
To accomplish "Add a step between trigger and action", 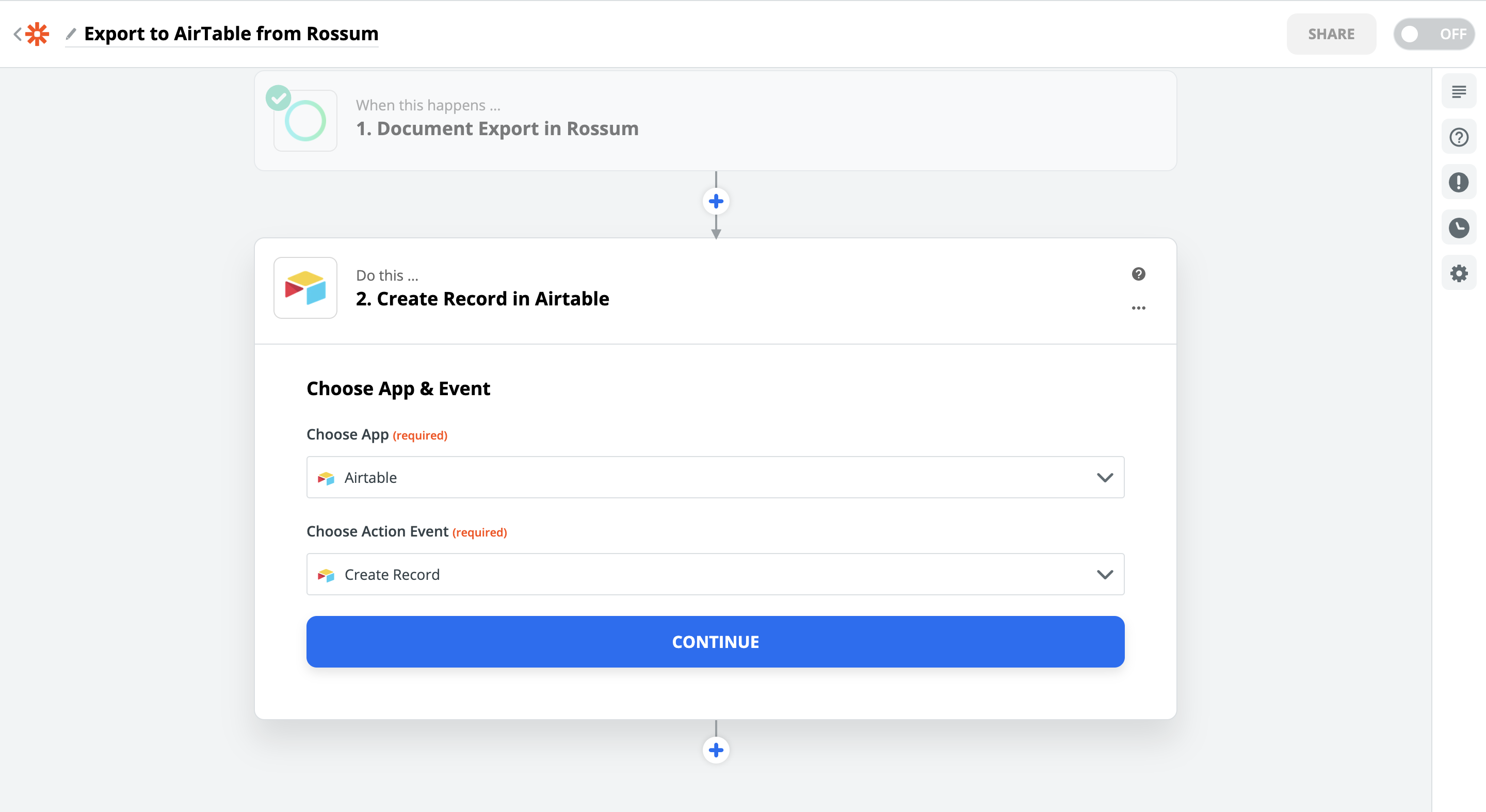I will 716,201.
